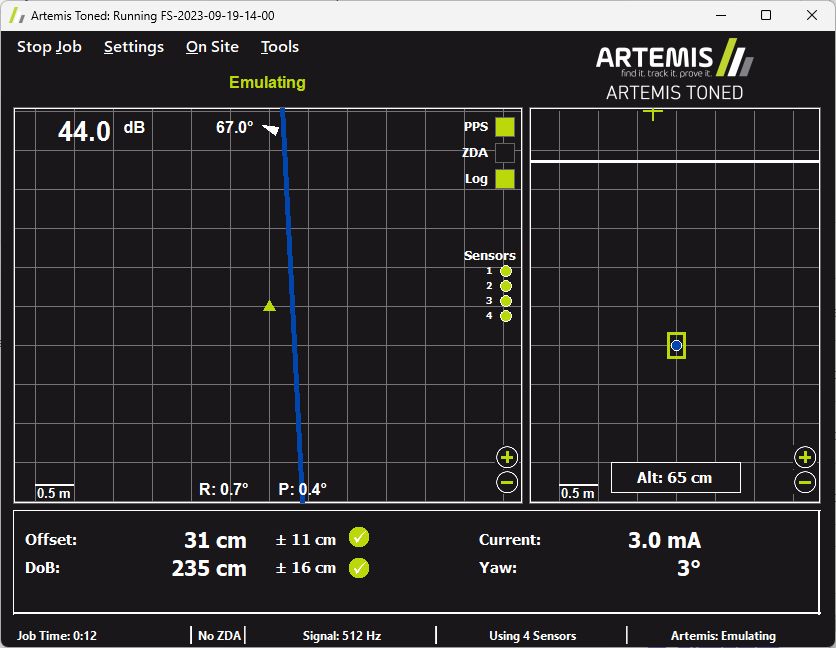Zoom out on the left map view
This screenshot has width=836, height=648.
[507, 483]
